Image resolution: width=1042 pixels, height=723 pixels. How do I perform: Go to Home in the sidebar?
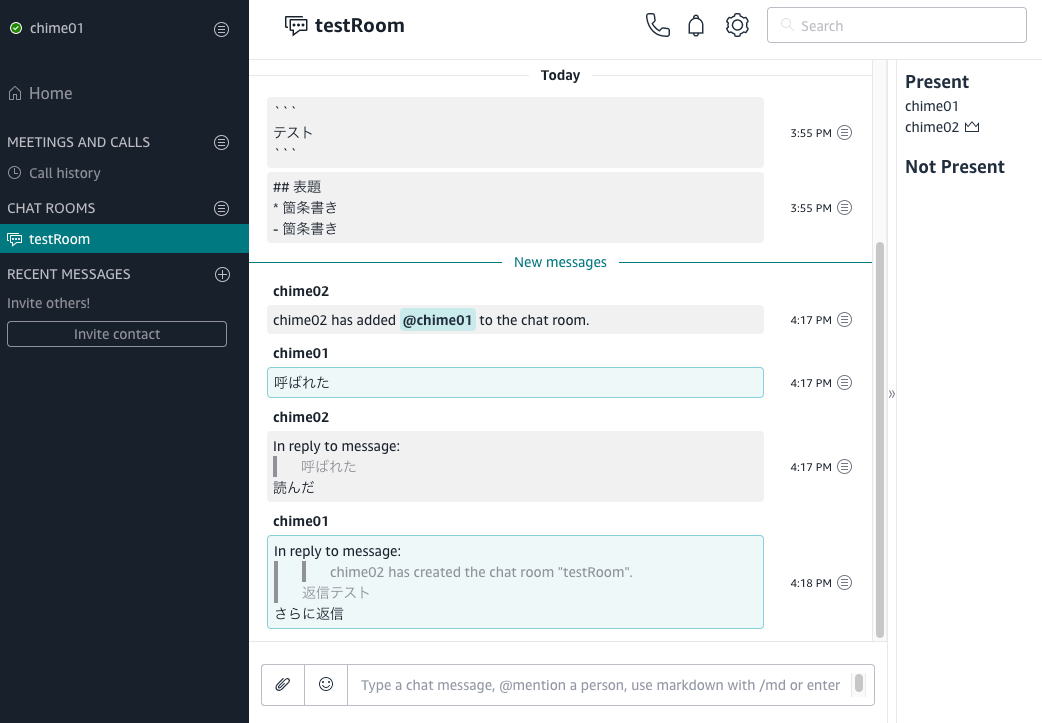pos(41,93)
